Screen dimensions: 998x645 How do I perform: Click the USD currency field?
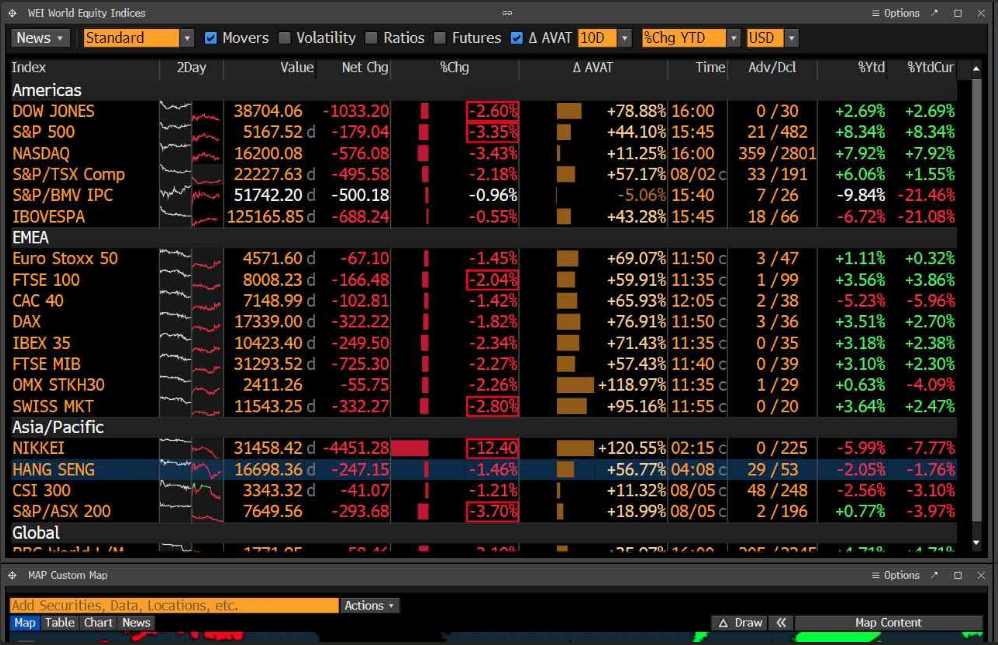coord(764,38)
